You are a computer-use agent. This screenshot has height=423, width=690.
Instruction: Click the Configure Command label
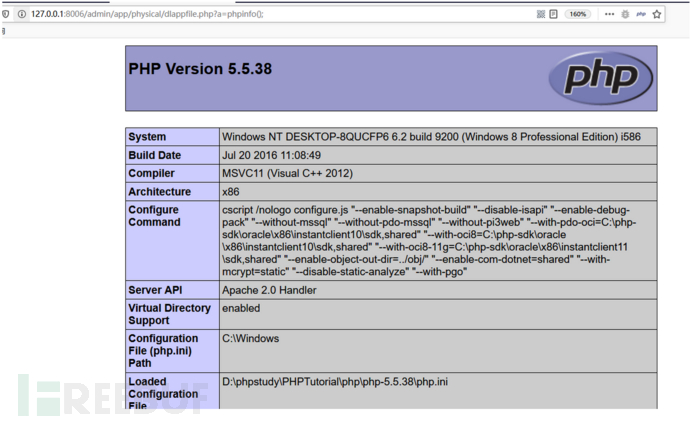tap(154, 216)
